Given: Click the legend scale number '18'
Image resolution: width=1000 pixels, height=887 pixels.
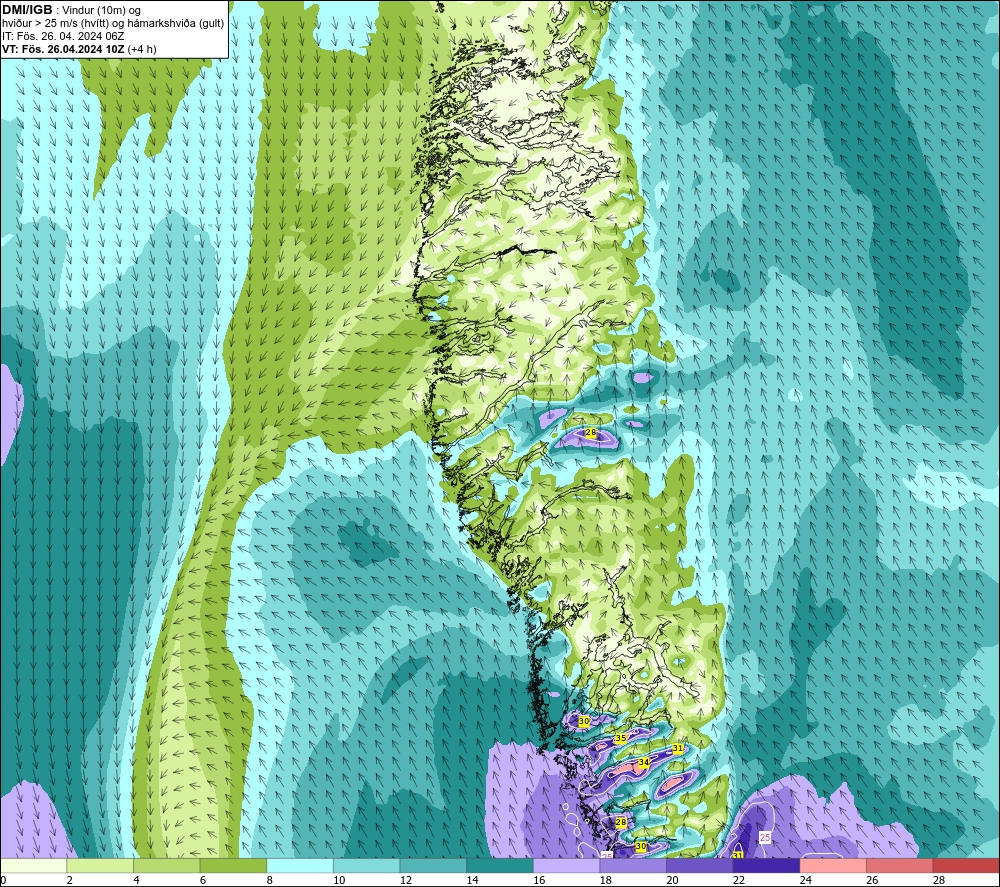Looking at the screenshot, I should 606,881.
